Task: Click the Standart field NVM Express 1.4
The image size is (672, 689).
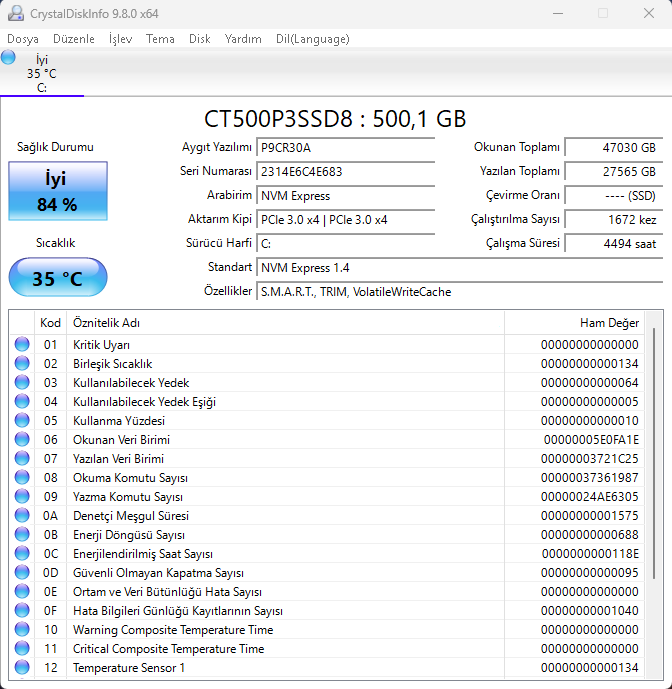Action: [459, 268]
